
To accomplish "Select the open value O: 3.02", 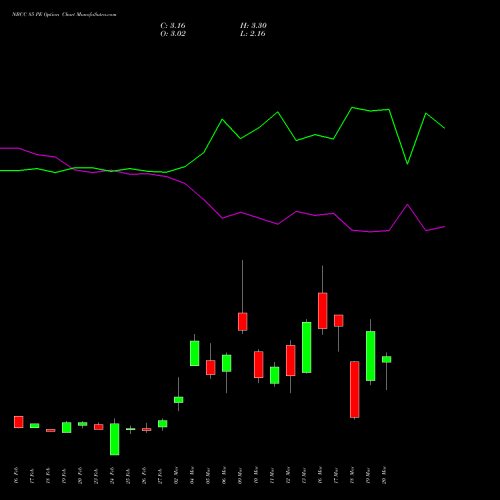I will (x=173, y=34).
